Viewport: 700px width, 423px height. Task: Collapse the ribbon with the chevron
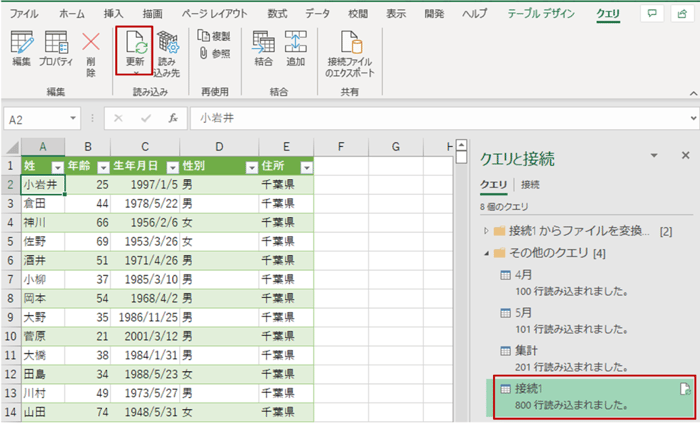(693, 93)
